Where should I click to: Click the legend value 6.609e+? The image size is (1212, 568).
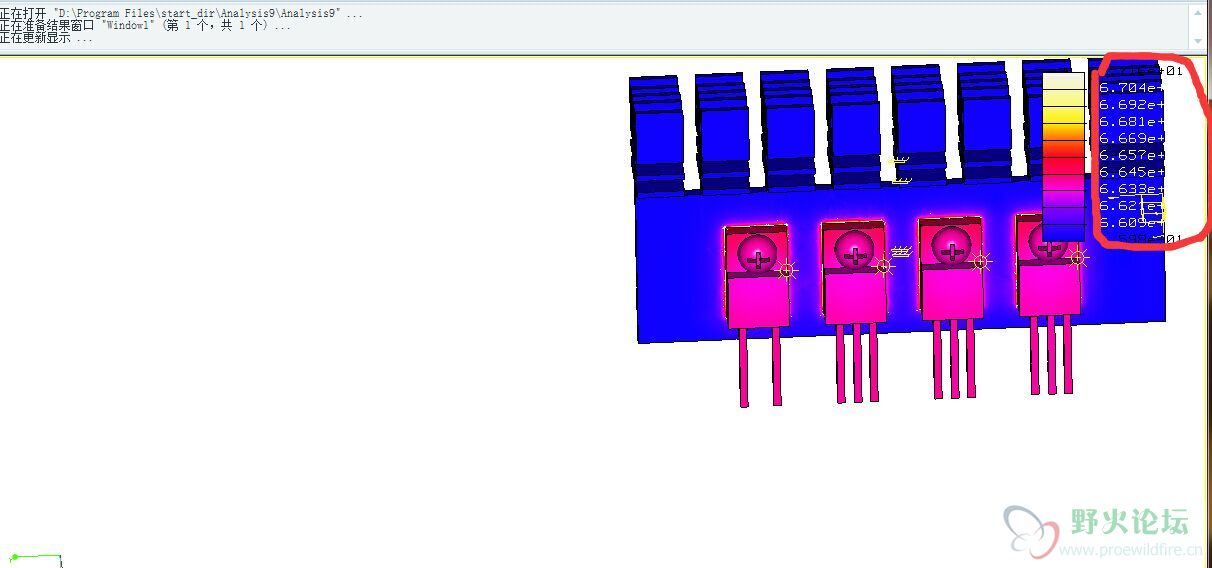[1131, 223]
